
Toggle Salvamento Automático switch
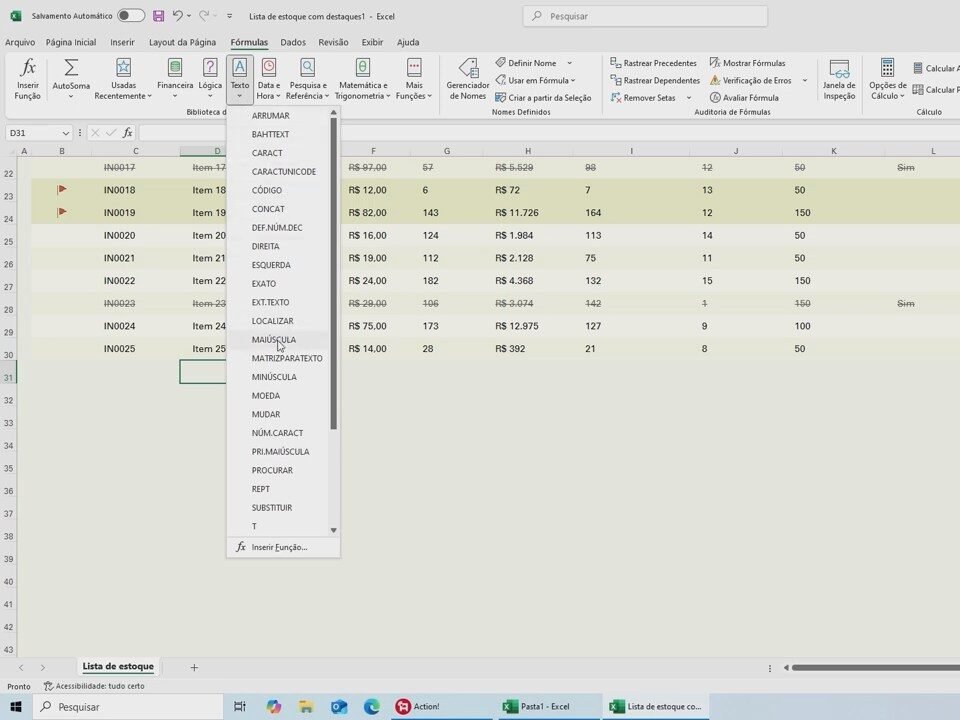point(130,16)
